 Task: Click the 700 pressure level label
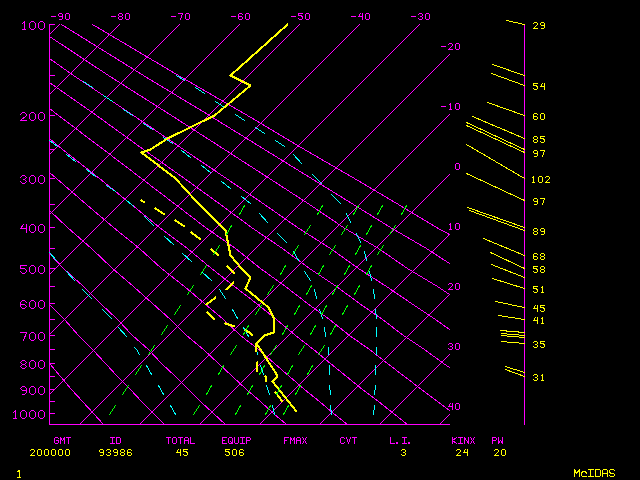[33, 336]
